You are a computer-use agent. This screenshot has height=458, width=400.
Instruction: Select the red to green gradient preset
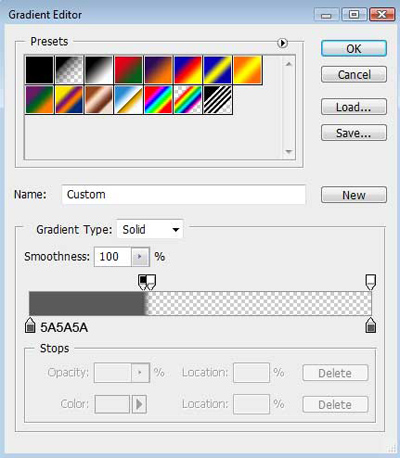click(128, 70)
